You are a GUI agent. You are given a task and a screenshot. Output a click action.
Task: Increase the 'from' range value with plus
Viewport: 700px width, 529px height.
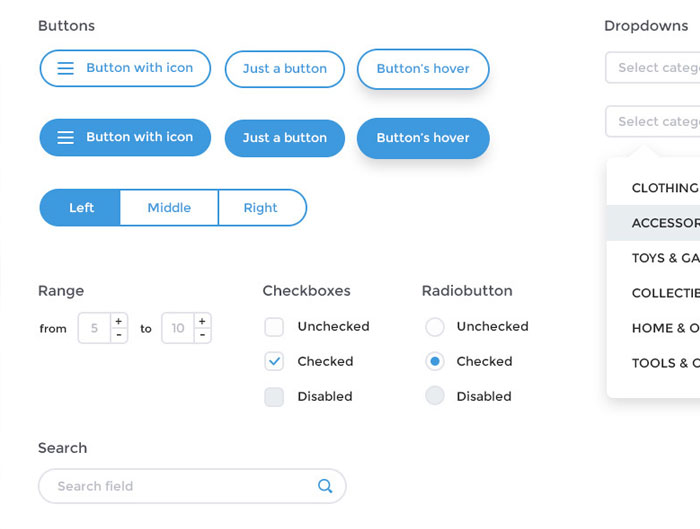(119, 321)
